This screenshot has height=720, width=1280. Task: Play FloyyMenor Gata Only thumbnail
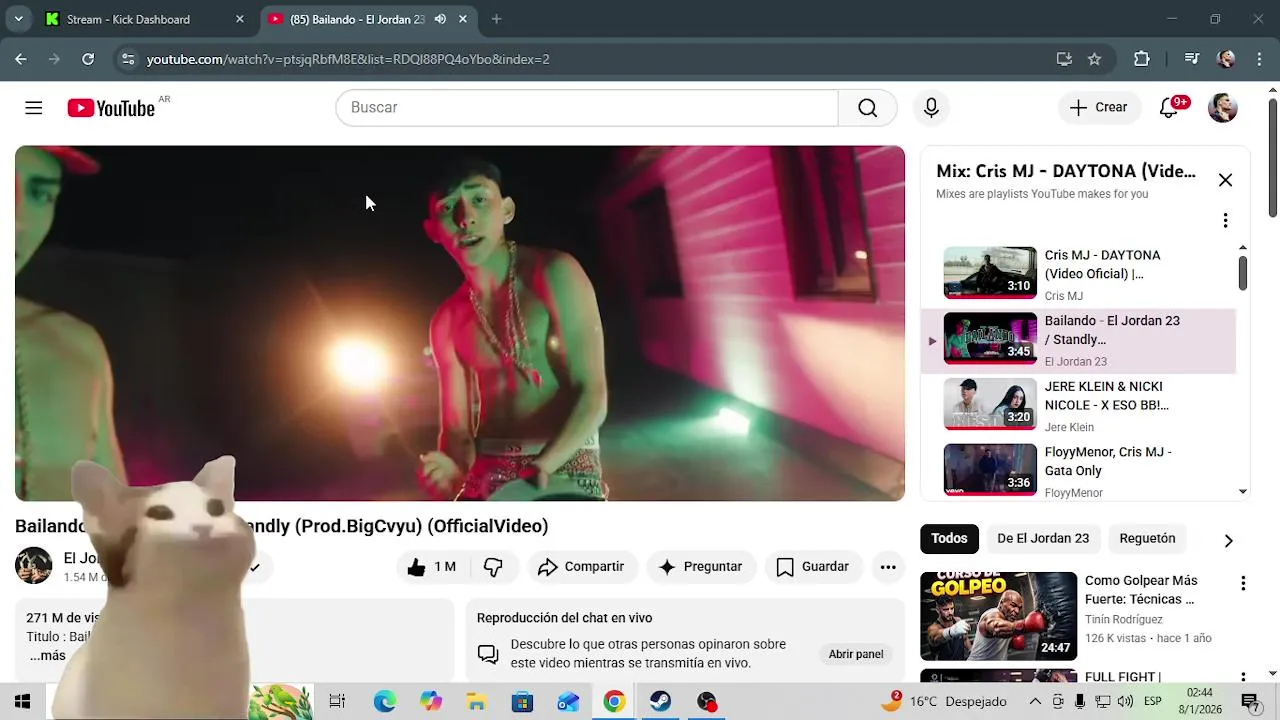point(990,470)
